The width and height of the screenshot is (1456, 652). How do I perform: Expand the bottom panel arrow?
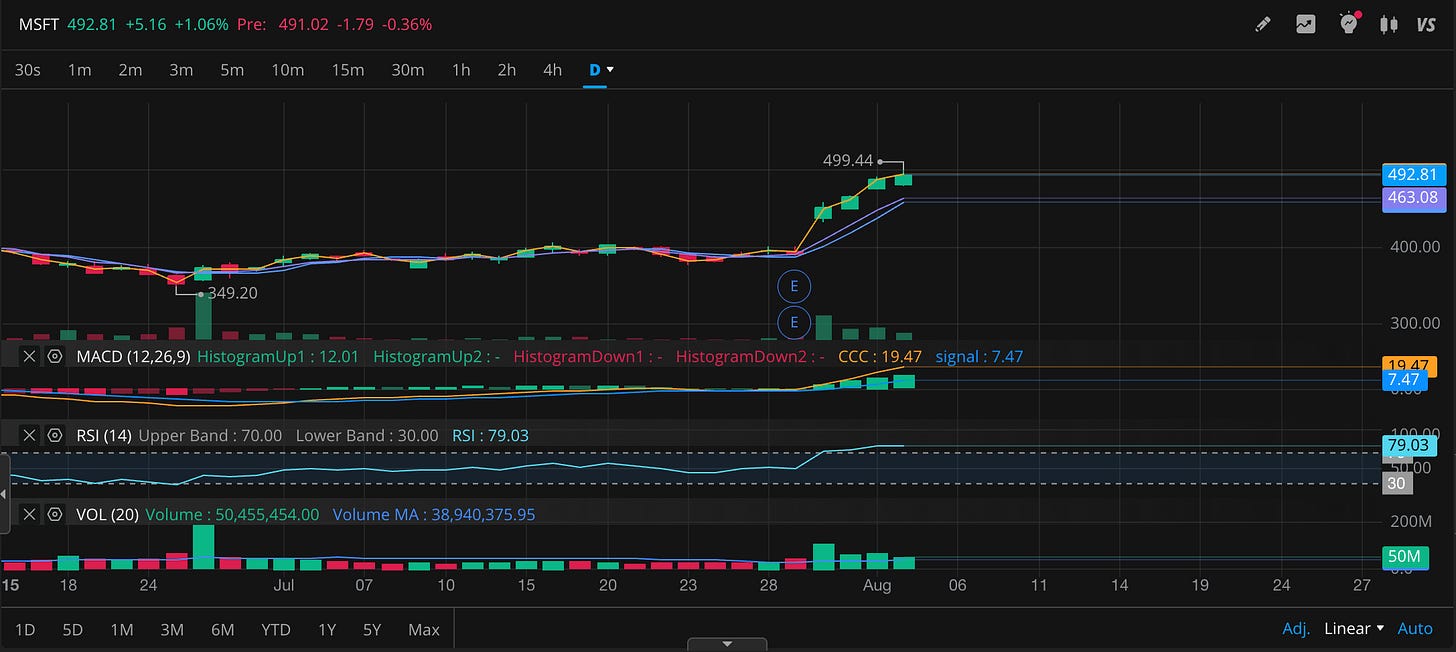[727, 644]
